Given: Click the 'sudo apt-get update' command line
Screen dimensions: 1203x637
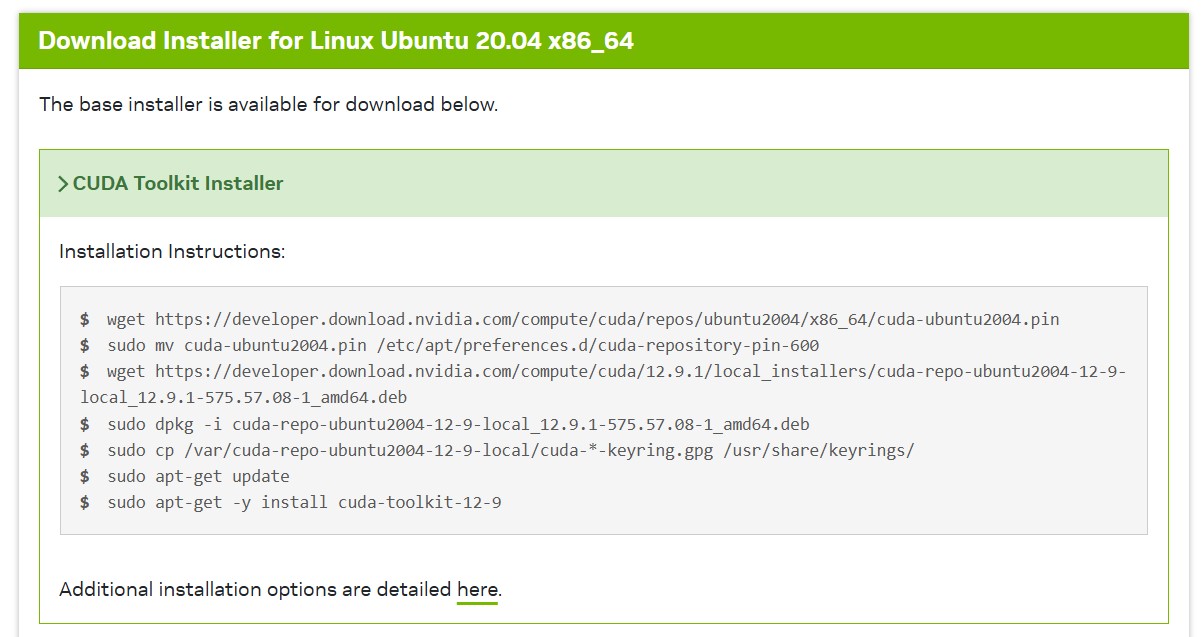Looking at the screenshot, I should (185, 476).
